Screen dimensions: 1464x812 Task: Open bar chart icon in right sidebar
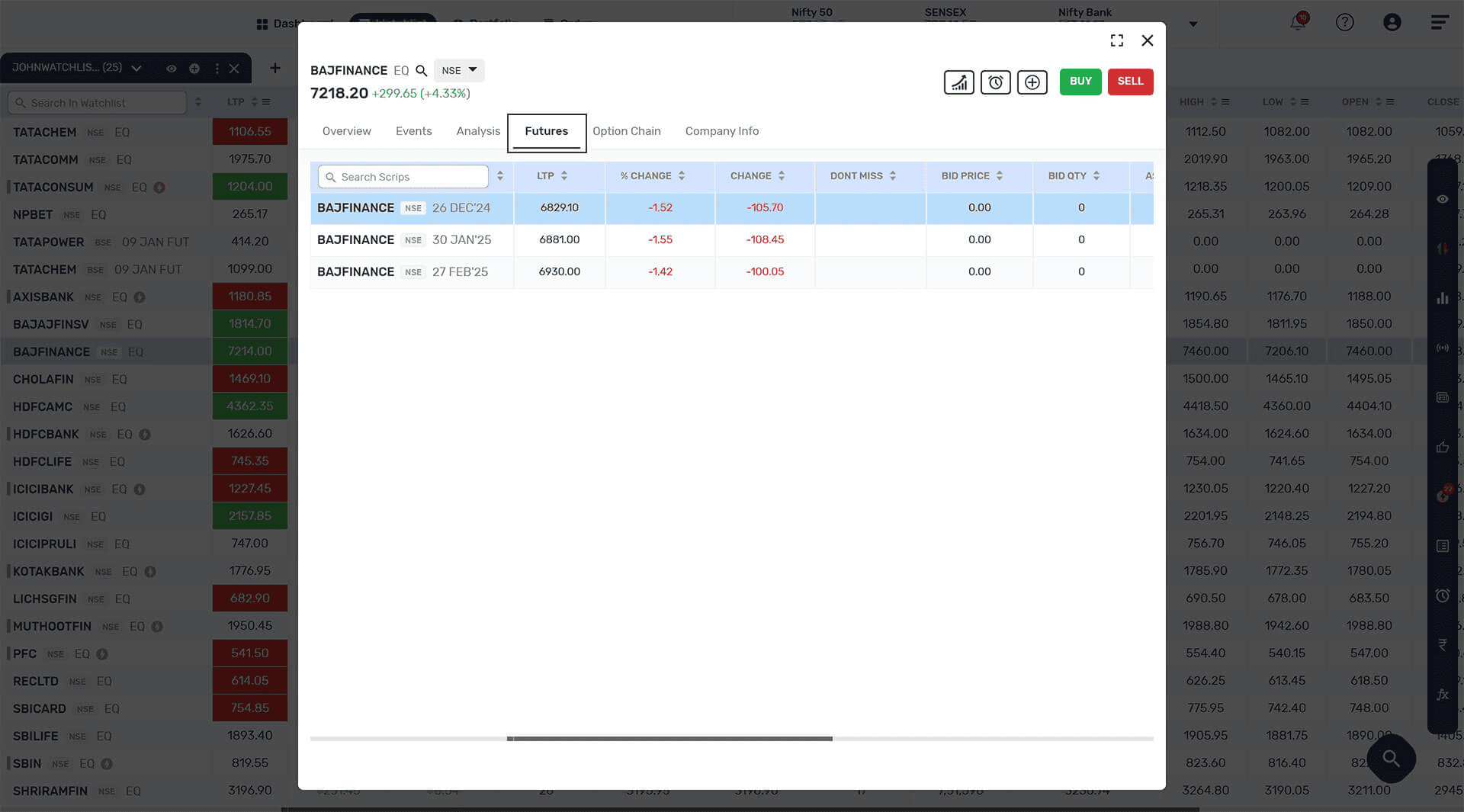tap(1442, 298)
